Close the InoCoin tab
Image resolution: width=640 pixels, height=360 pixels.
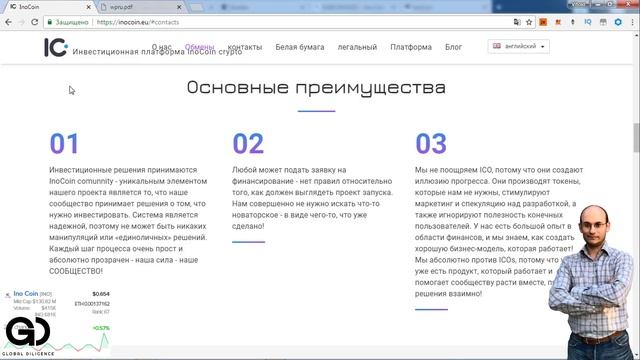coord(89,7)
